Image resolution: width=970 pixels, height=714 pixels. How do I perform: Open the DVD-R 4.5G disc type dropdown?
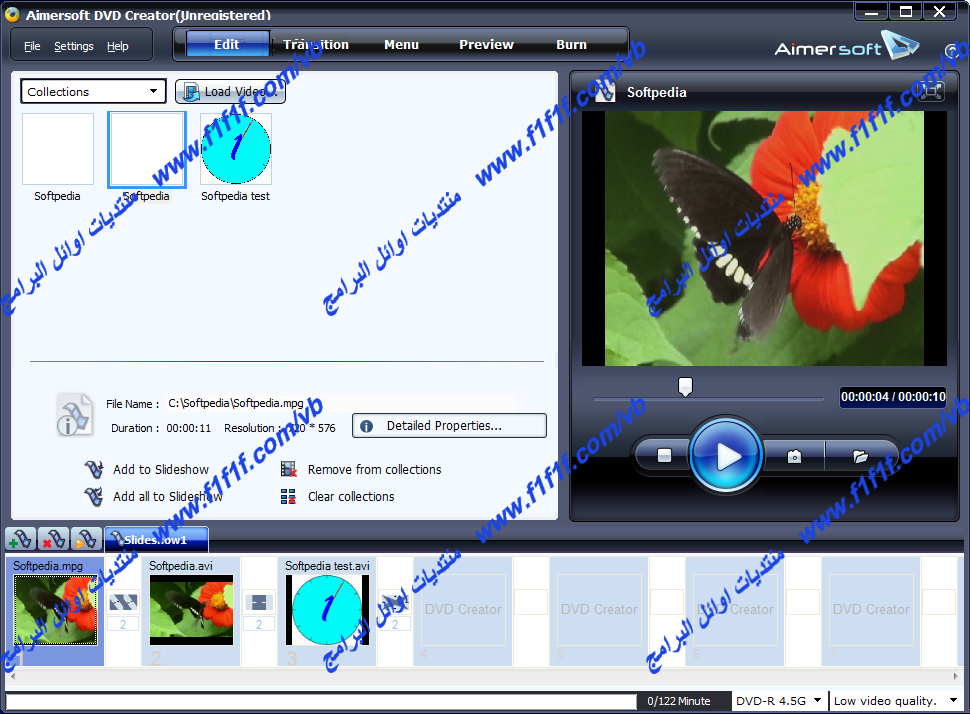779,701
